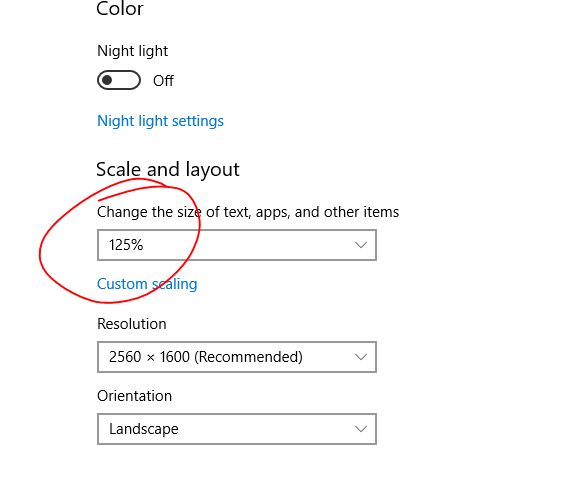Image resolution: width=570 pixels, height=479 pixels.
Task: Open the 125% scale dropdown
Action: pos(237,245)
